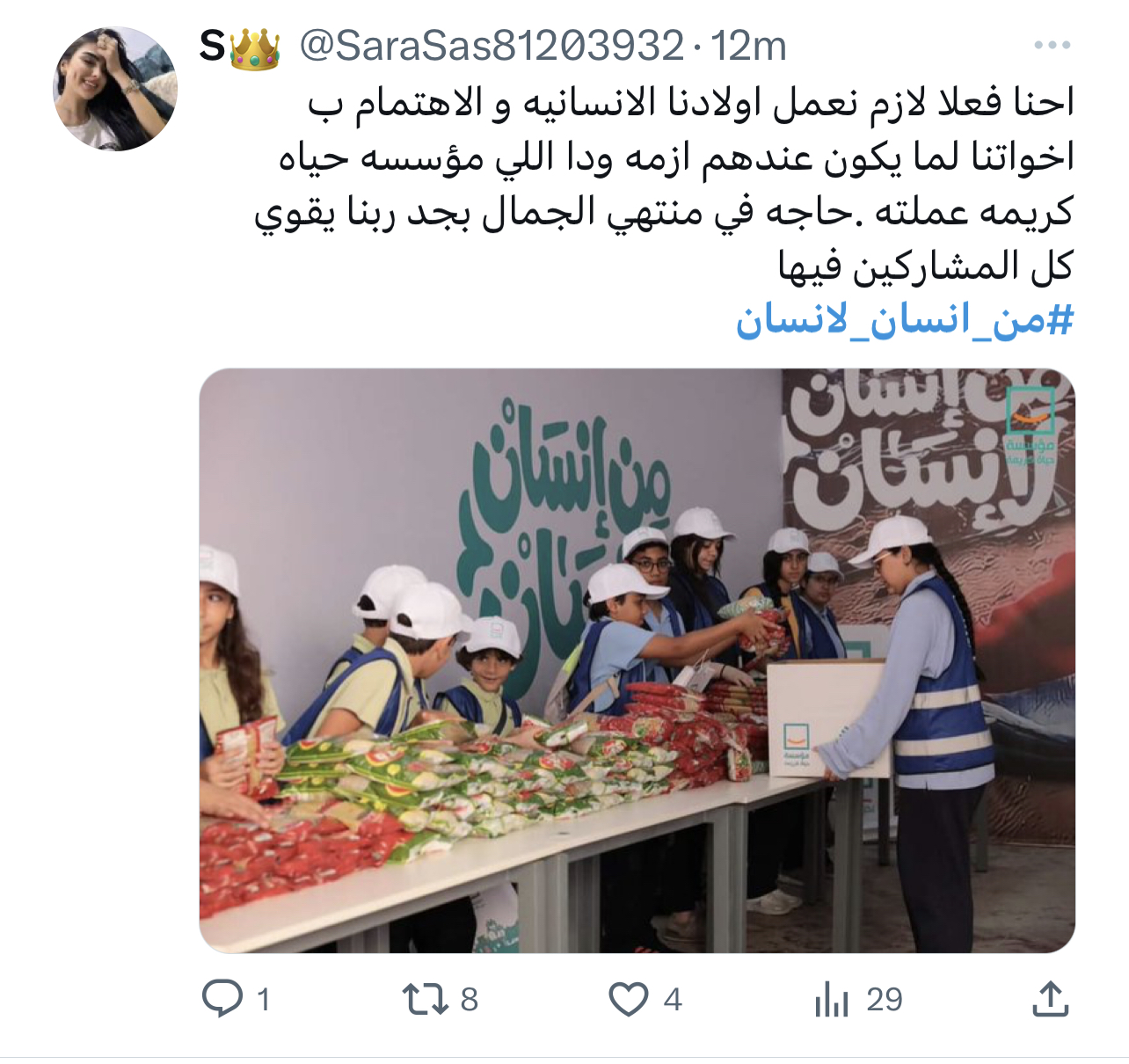
Task: Open the blue #من_انسان_لانسان hashtag
Action: 905,321
